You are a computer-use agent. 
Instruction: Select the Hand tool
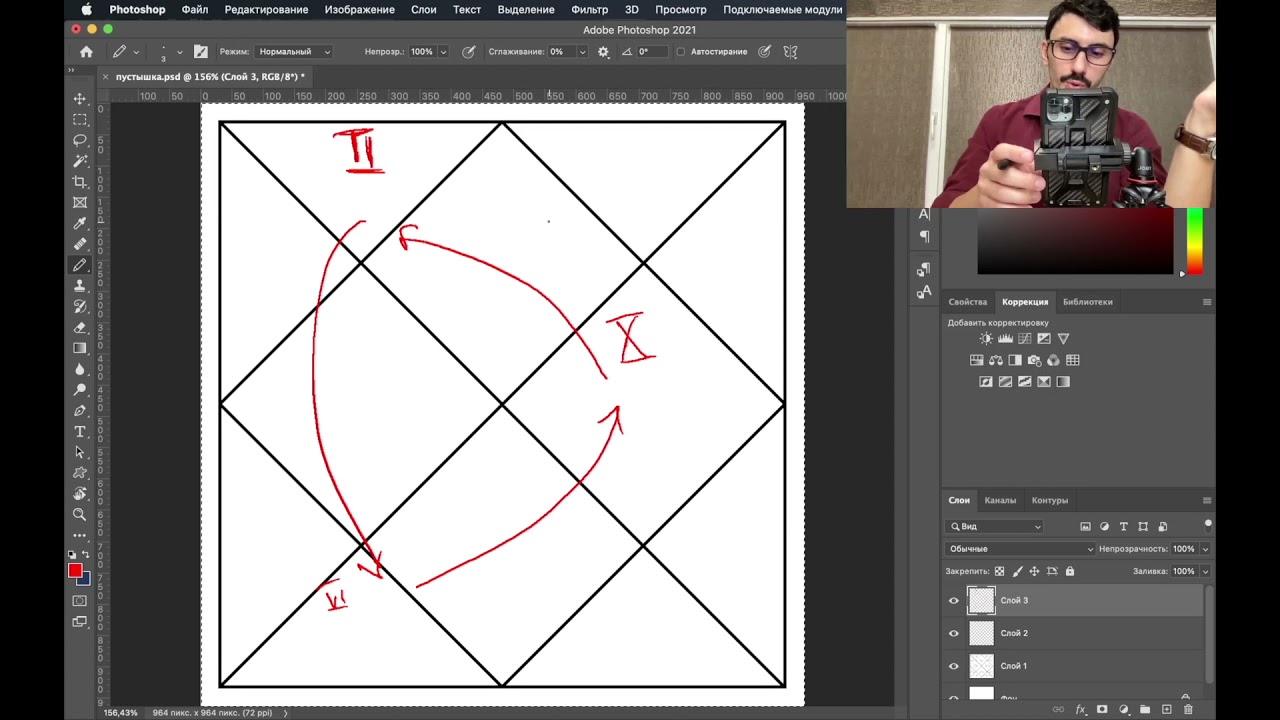tap(80, 494)
